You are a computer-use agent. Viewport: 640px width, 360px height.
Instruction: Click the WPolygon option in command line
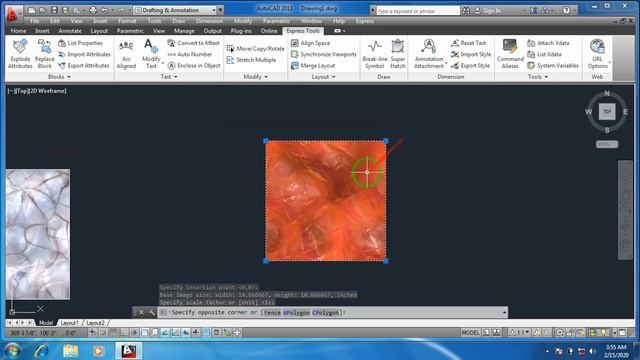296,313
